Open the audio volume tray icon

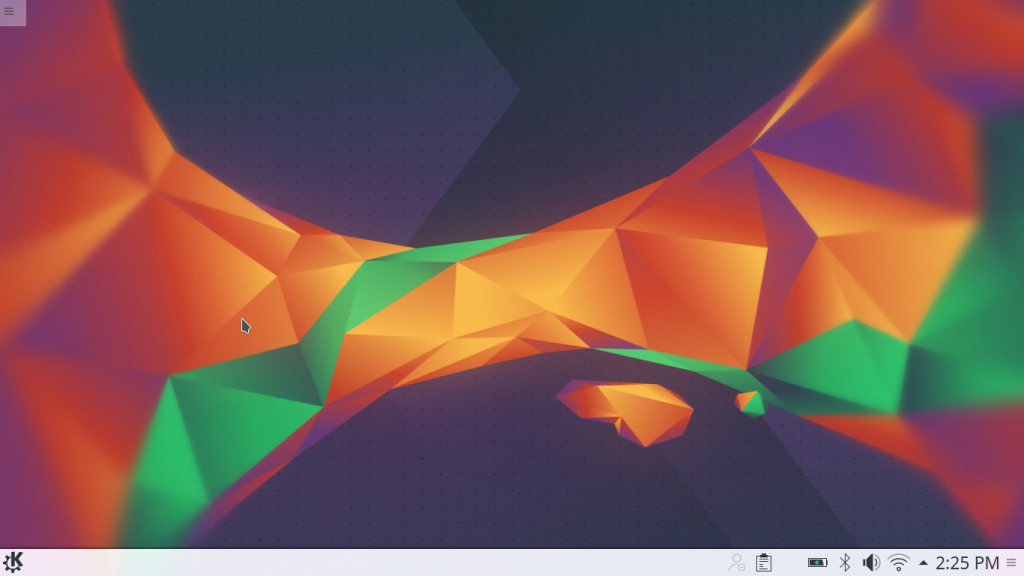coord(871,562)
